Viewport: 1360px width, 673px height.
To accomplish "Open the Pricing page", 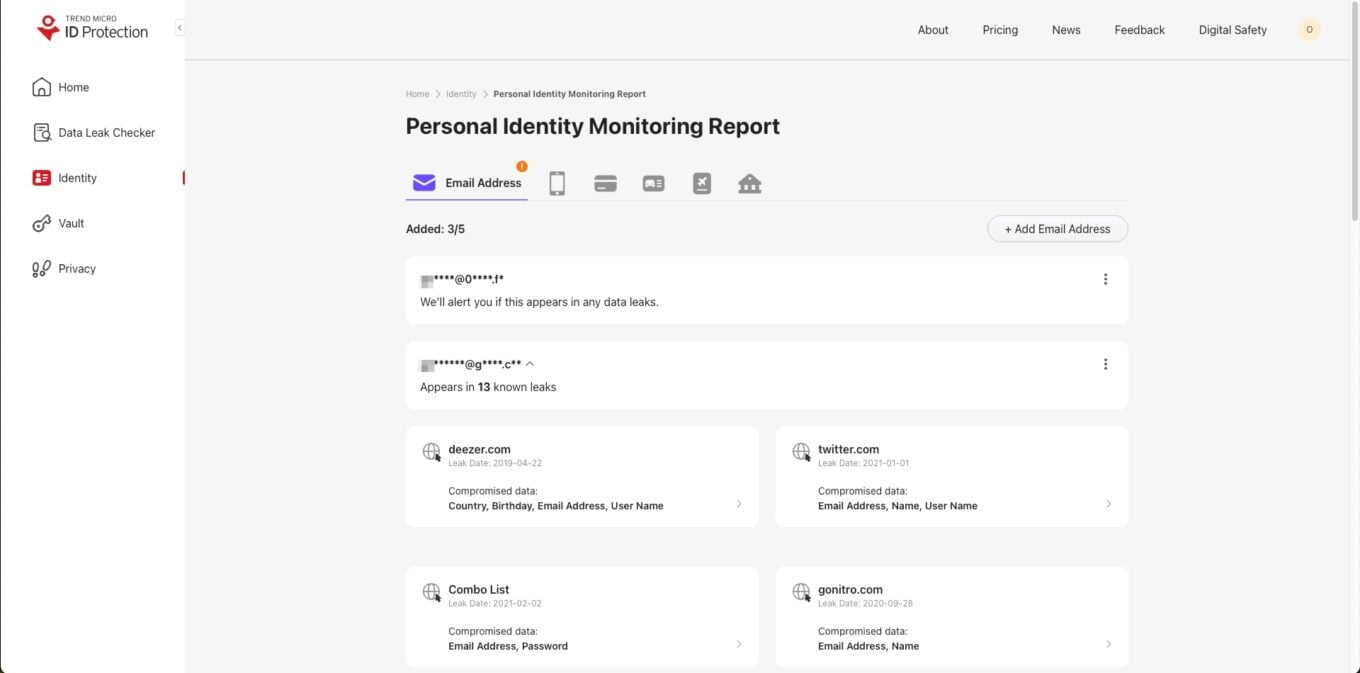I will [x=1000, y=30].
